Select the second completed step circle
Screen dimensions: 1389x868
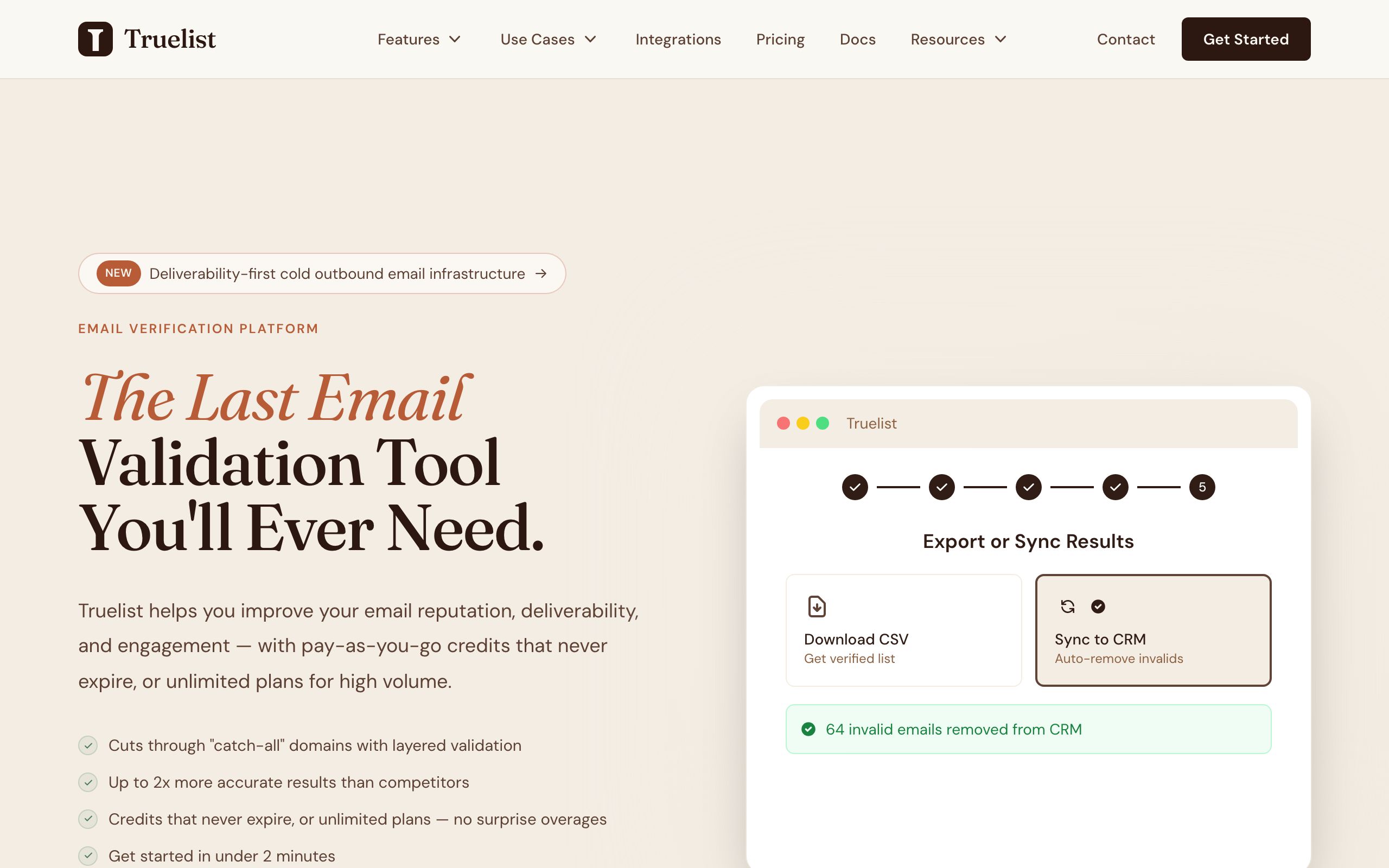click(x=942, y=487)
